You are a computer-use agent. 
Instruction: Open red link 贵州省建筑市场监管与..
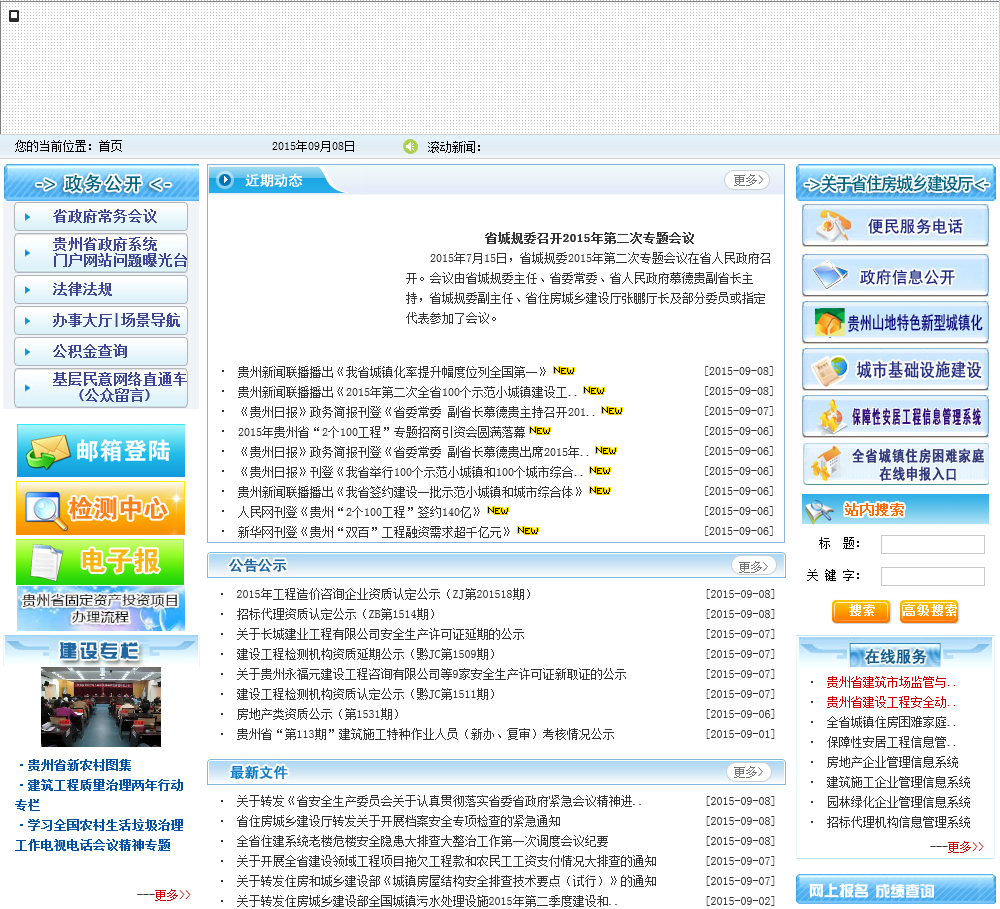pyautogui.click(x=892, y=683)
